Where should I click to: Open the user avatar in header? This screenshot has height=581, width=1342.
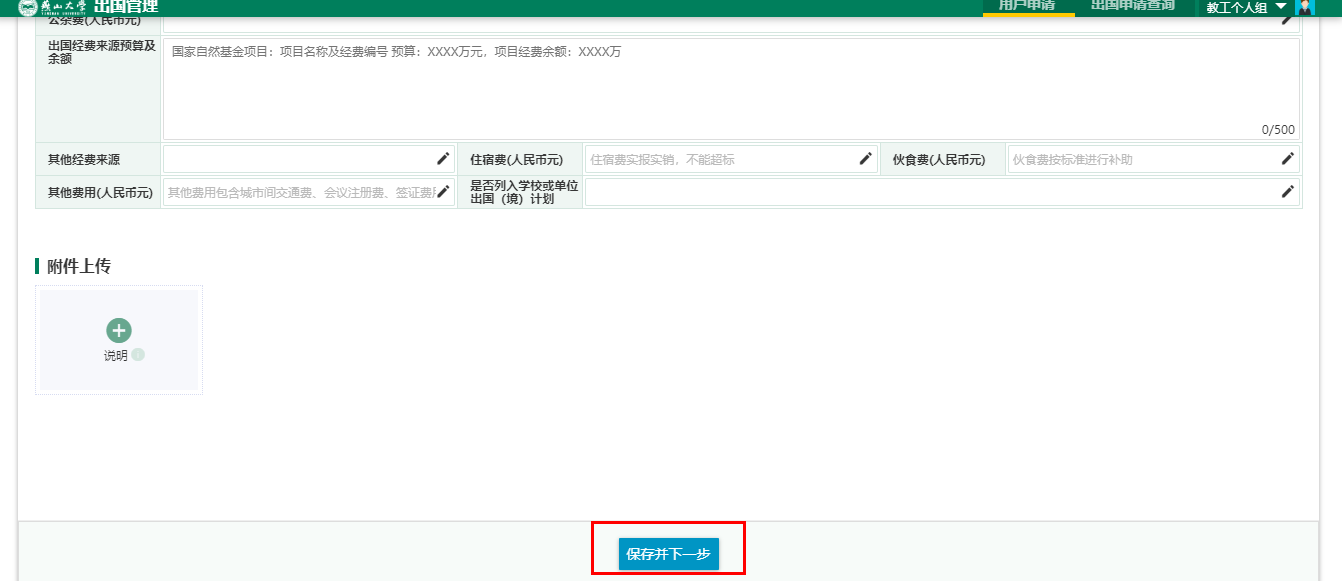pyautogui.click(x=1305, y=7)
